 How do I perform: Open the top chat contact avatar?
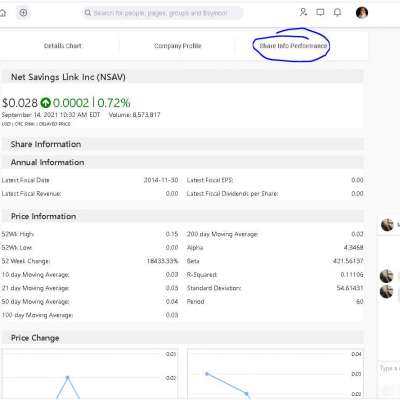387,225
